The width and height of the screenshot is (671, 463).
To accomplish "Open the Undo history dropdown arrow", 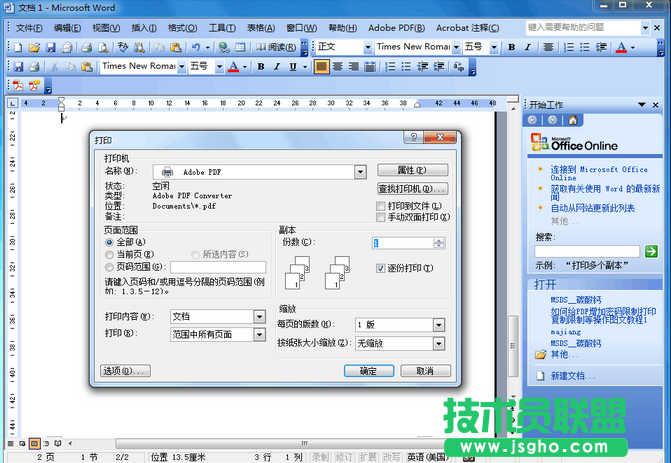I will 208,47.
